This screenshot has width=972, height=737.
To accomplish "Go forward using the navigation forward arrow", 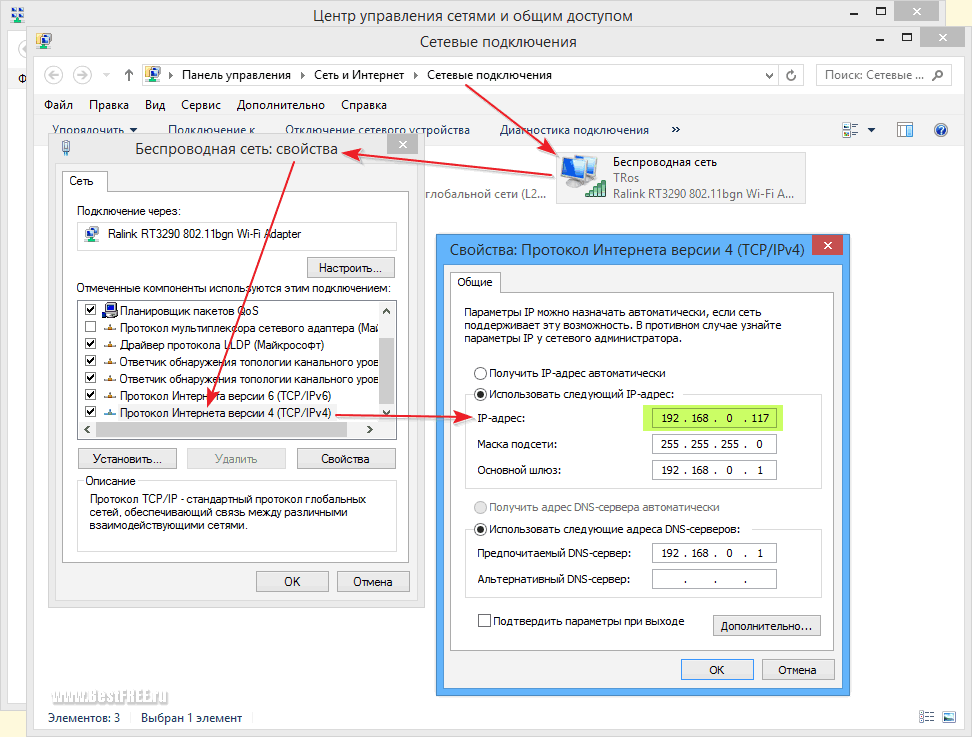I will point(82,75).
